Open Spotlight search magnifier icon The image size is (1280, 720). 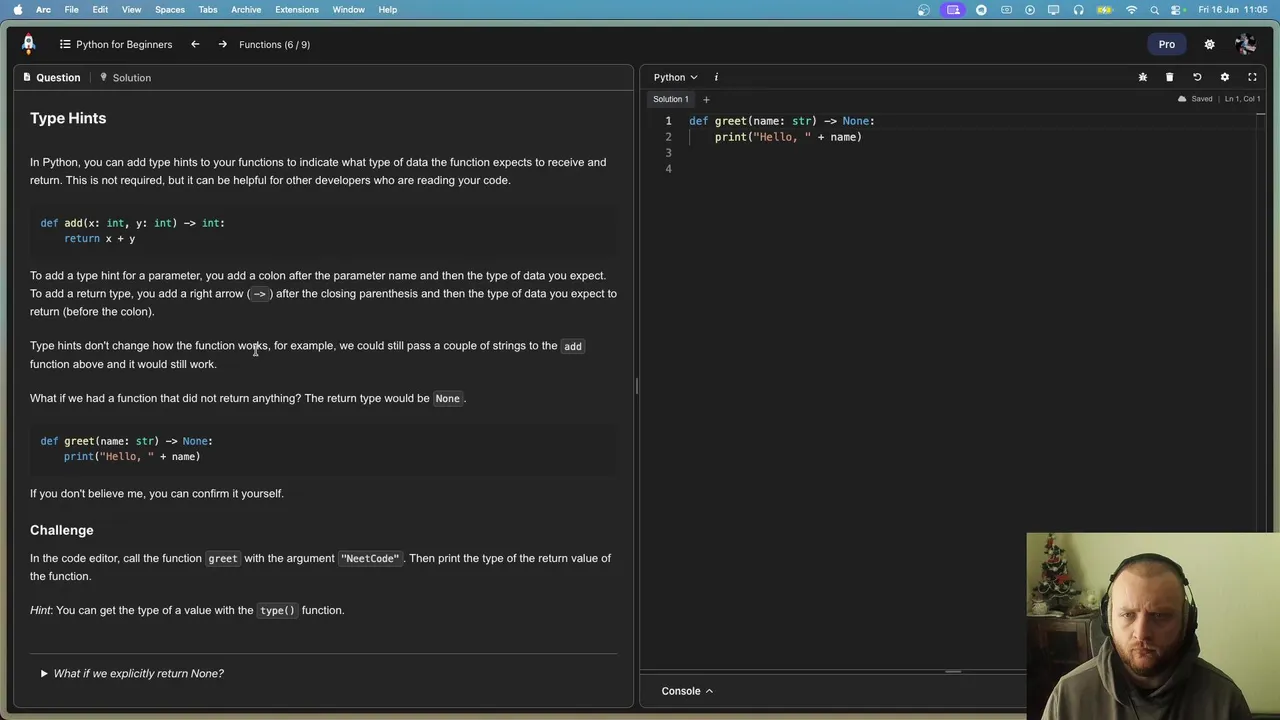pyautogui.click(x=1154, y=9)
